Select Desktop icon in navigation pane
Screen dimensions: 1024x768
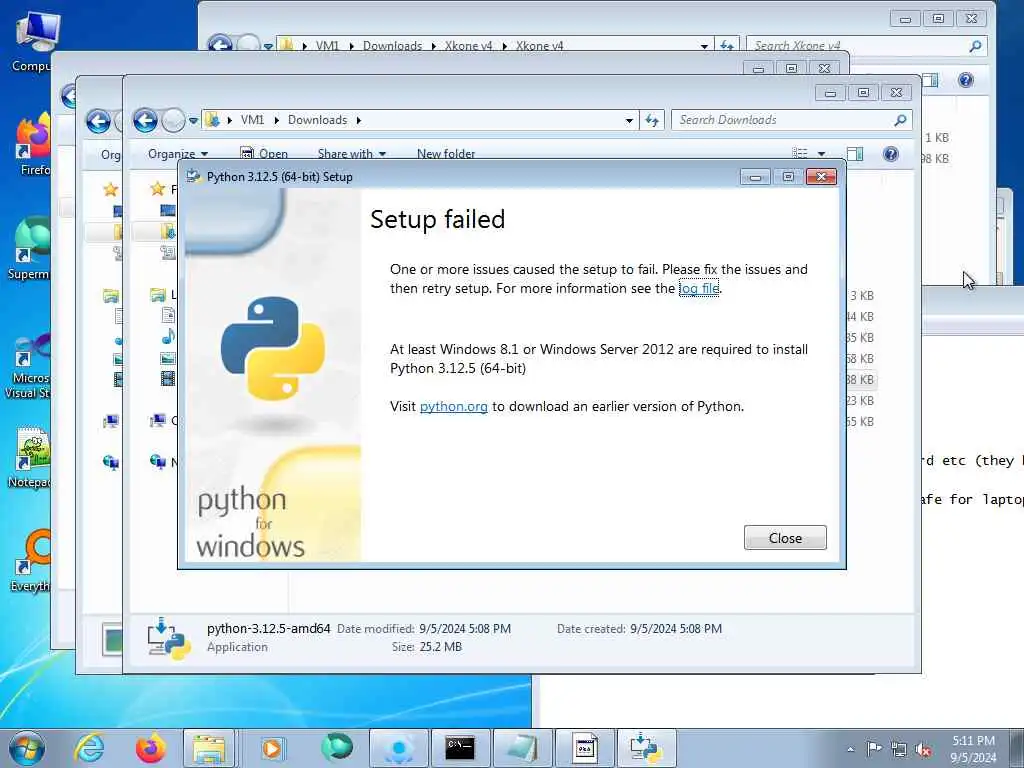tap(168, 210)
